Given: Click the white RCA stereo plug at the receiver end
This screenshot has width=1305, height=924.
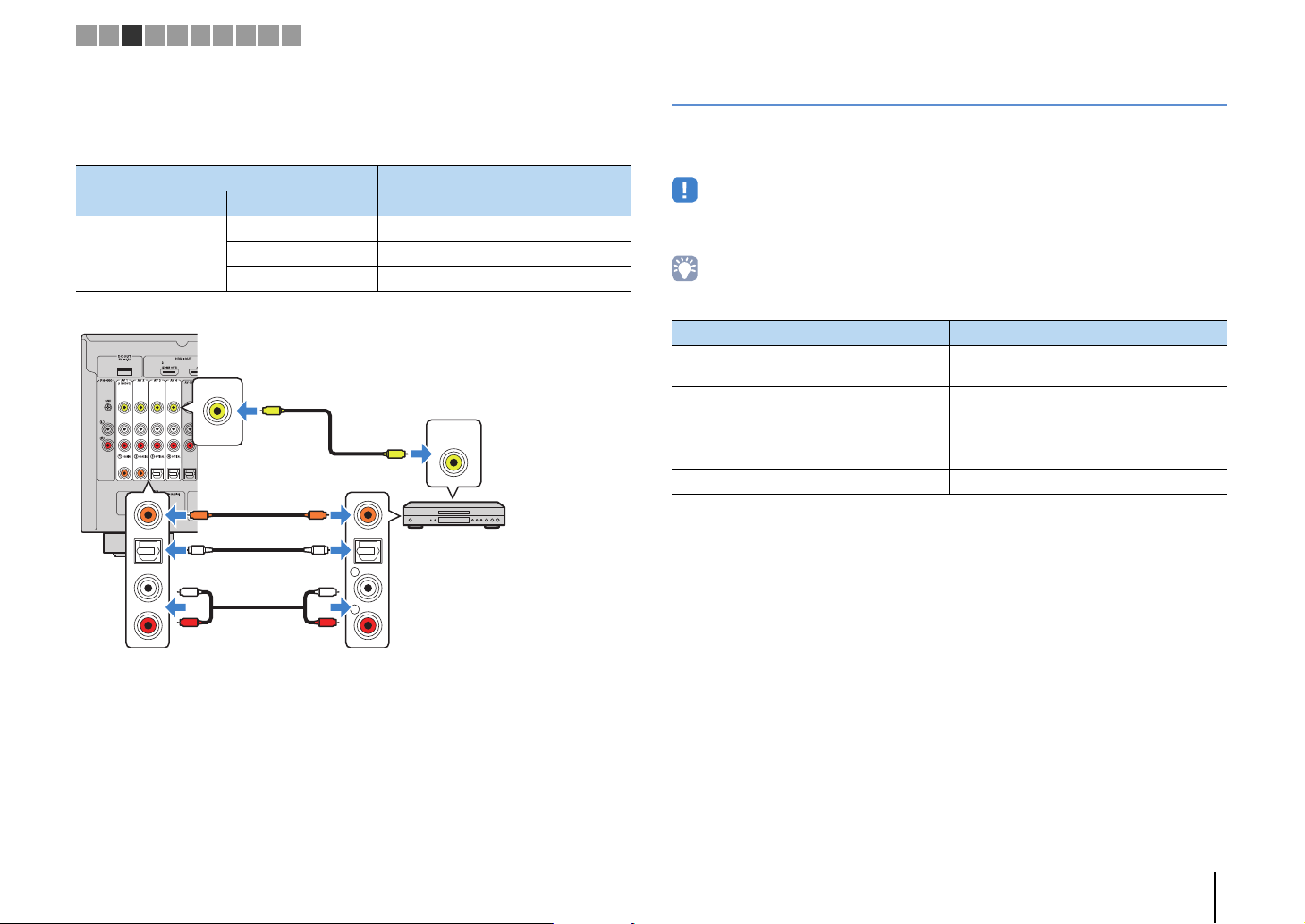Looking at the screenshot, I should (x=188, y=591).
